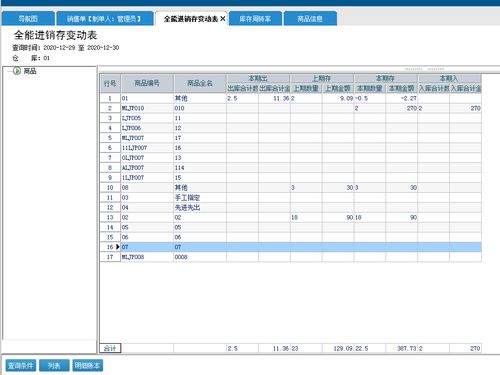Click the 上期数量 column header
500x375 pixels.
click(306, 88)
